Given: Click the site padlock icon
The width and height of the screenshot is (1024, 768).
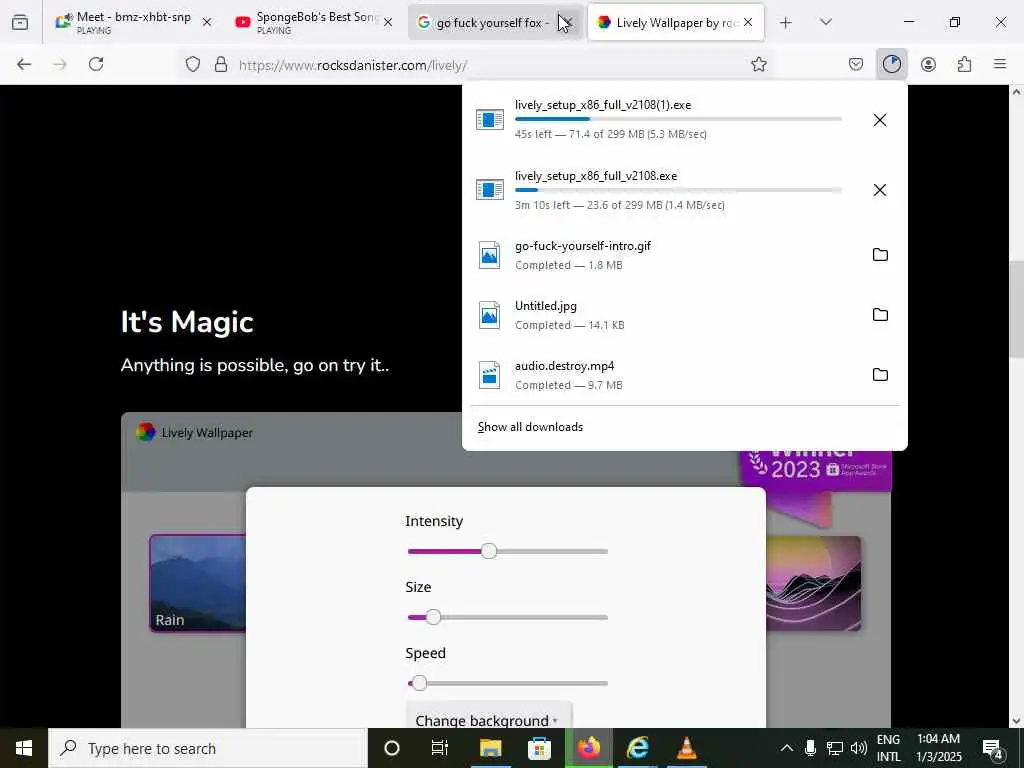Looking at the screenshot, I should tap(221, 64).
